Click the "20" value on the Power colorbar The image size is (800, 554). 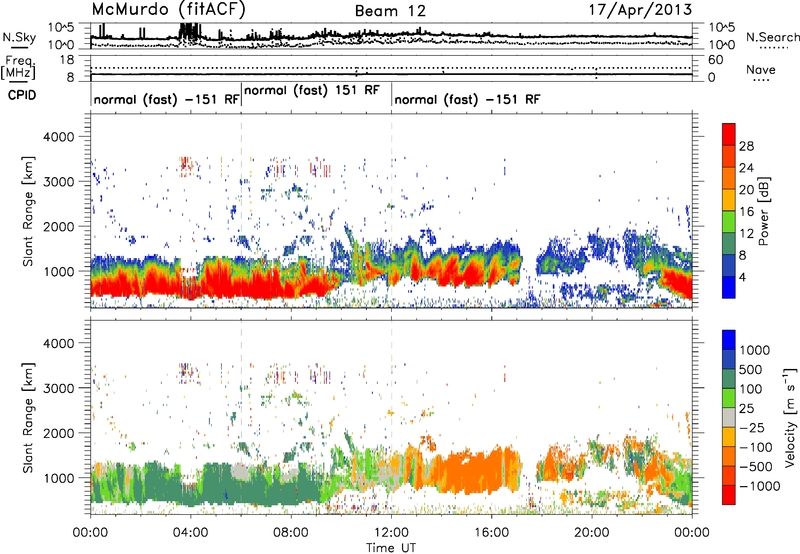point(746,190)
